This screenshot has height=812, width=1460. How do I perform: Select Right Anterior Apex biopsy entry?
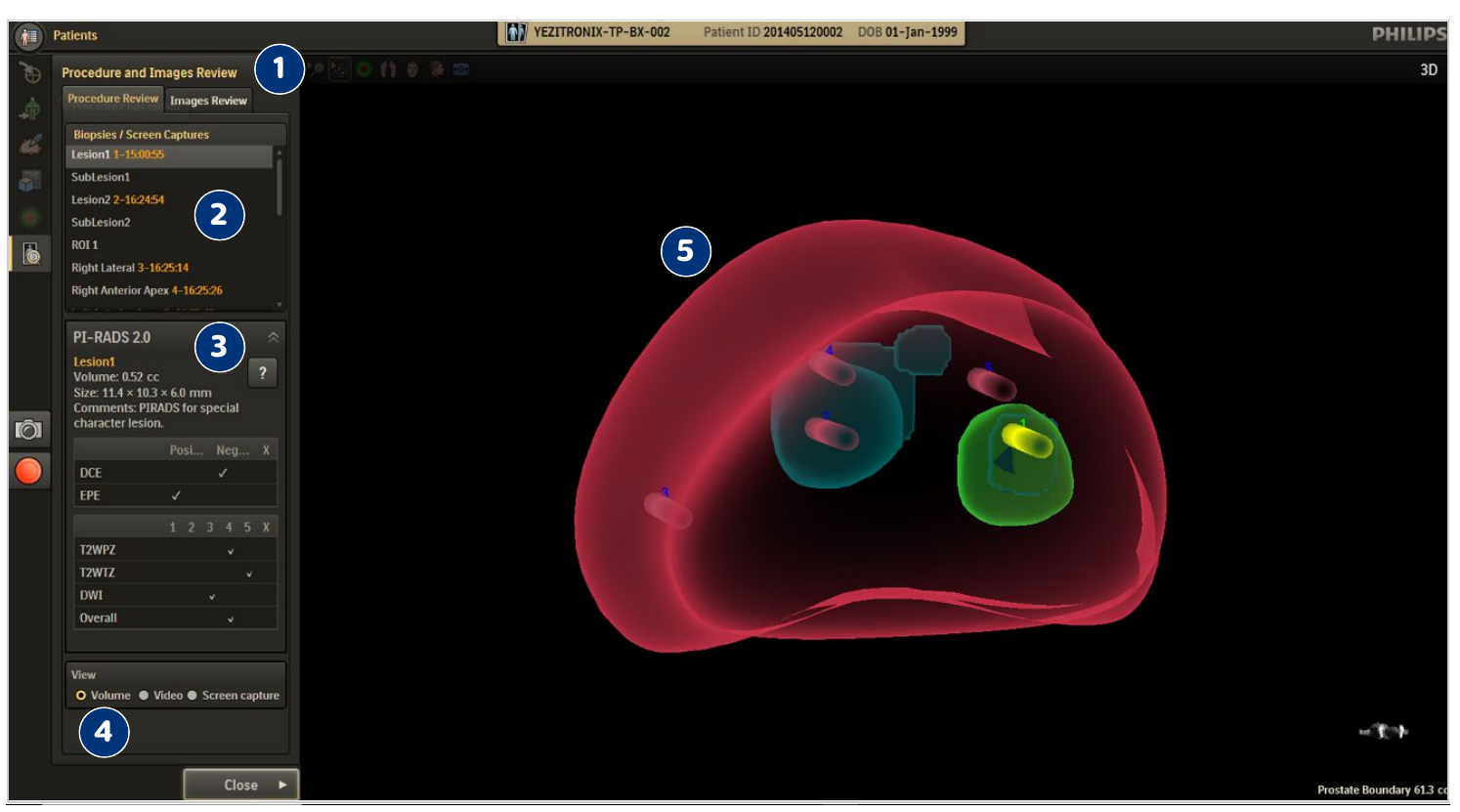pyautogui.click(x=169, y=290)
